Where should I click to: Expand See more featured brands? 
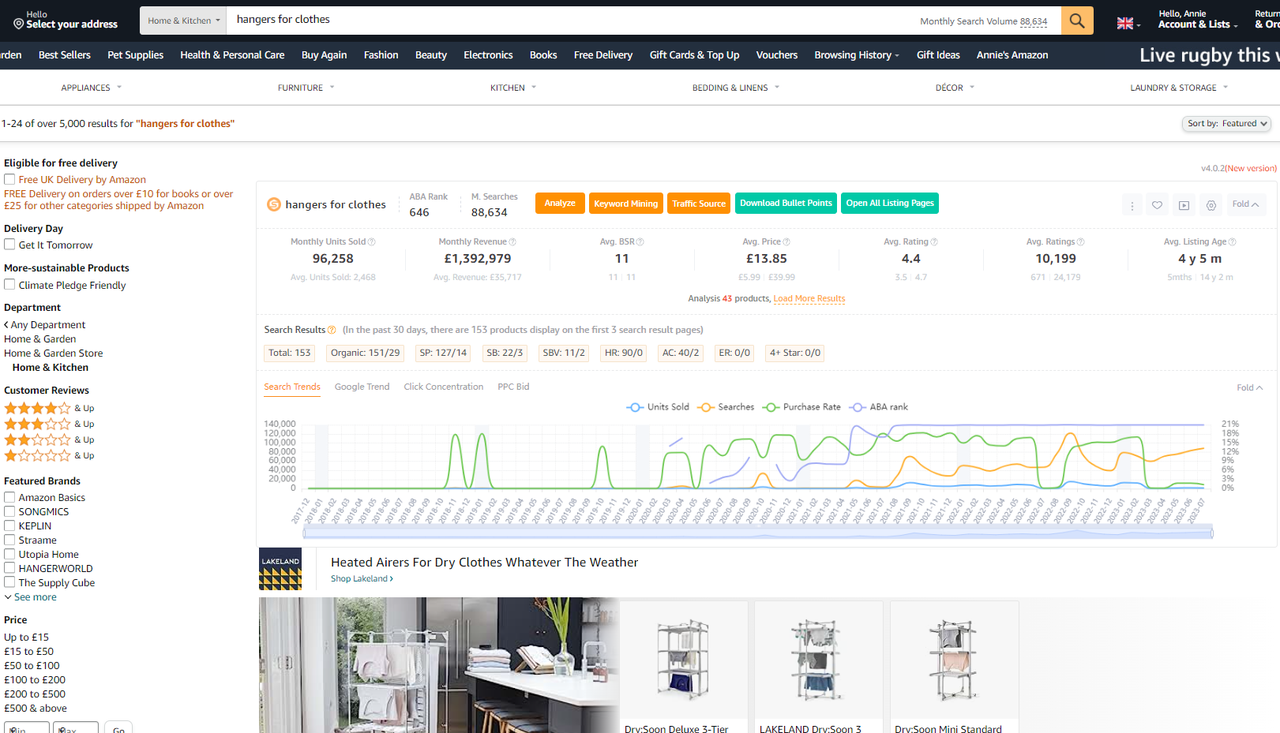point(30,597)
